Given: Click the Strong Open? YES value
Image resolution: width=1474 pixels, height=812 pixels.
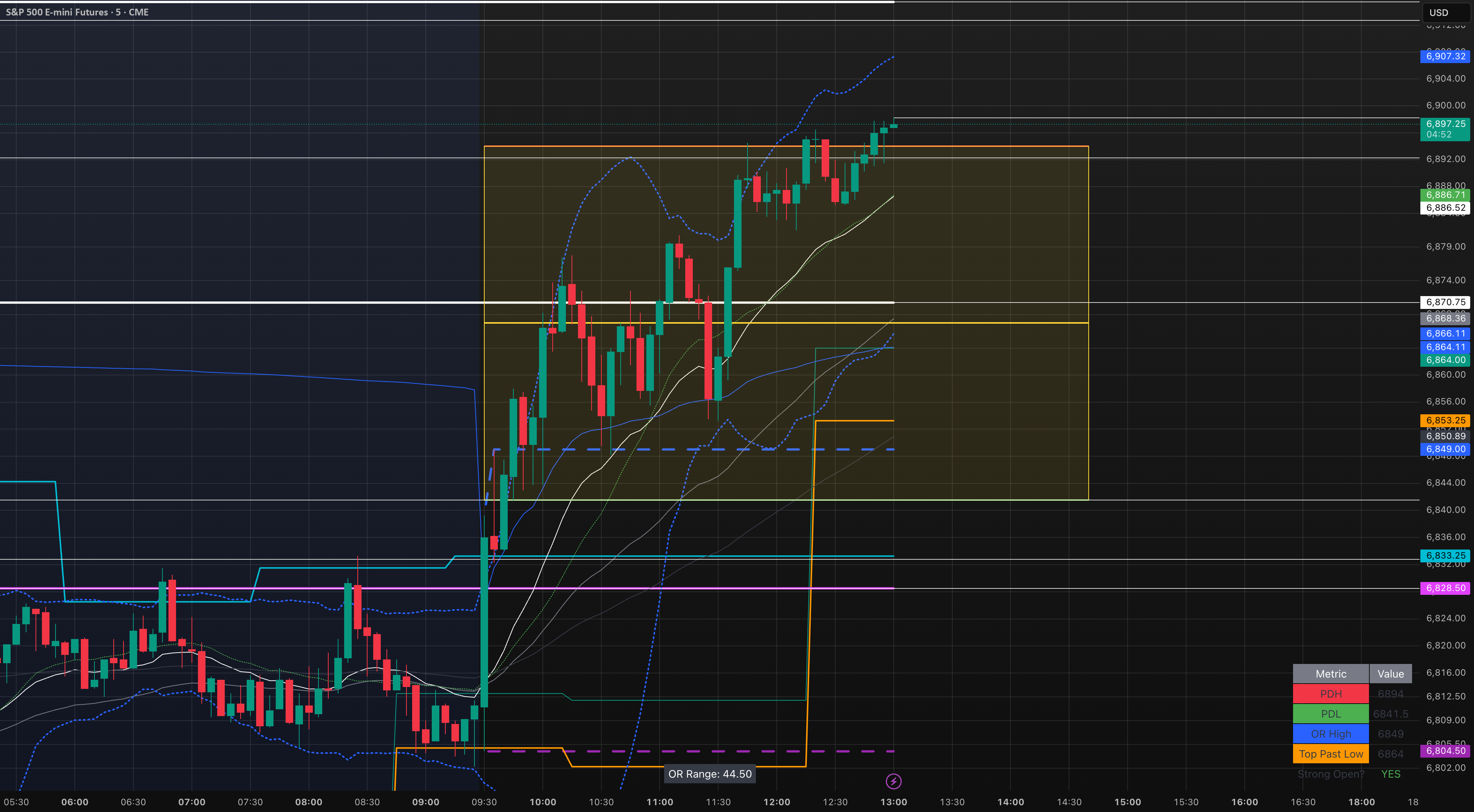Looking at the screenshot, I should tap(1391, 774).
